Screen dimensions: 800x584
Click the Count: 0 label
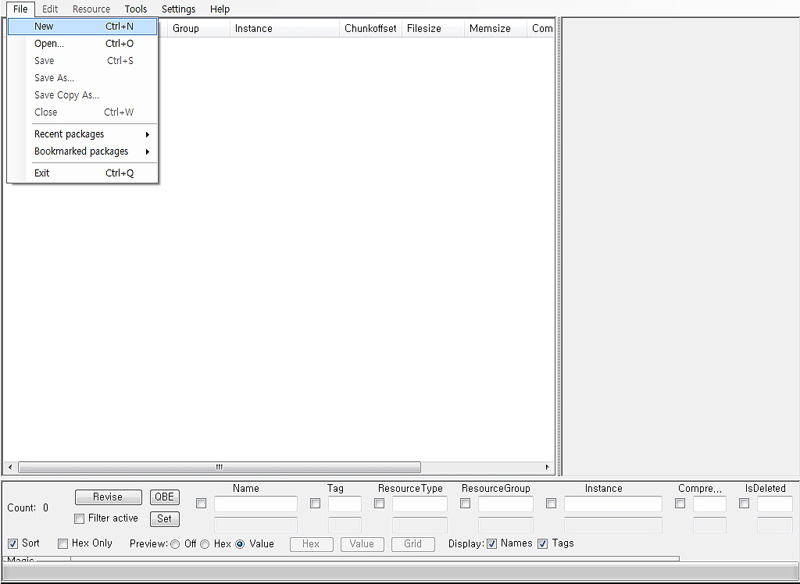tap(28, 508)
